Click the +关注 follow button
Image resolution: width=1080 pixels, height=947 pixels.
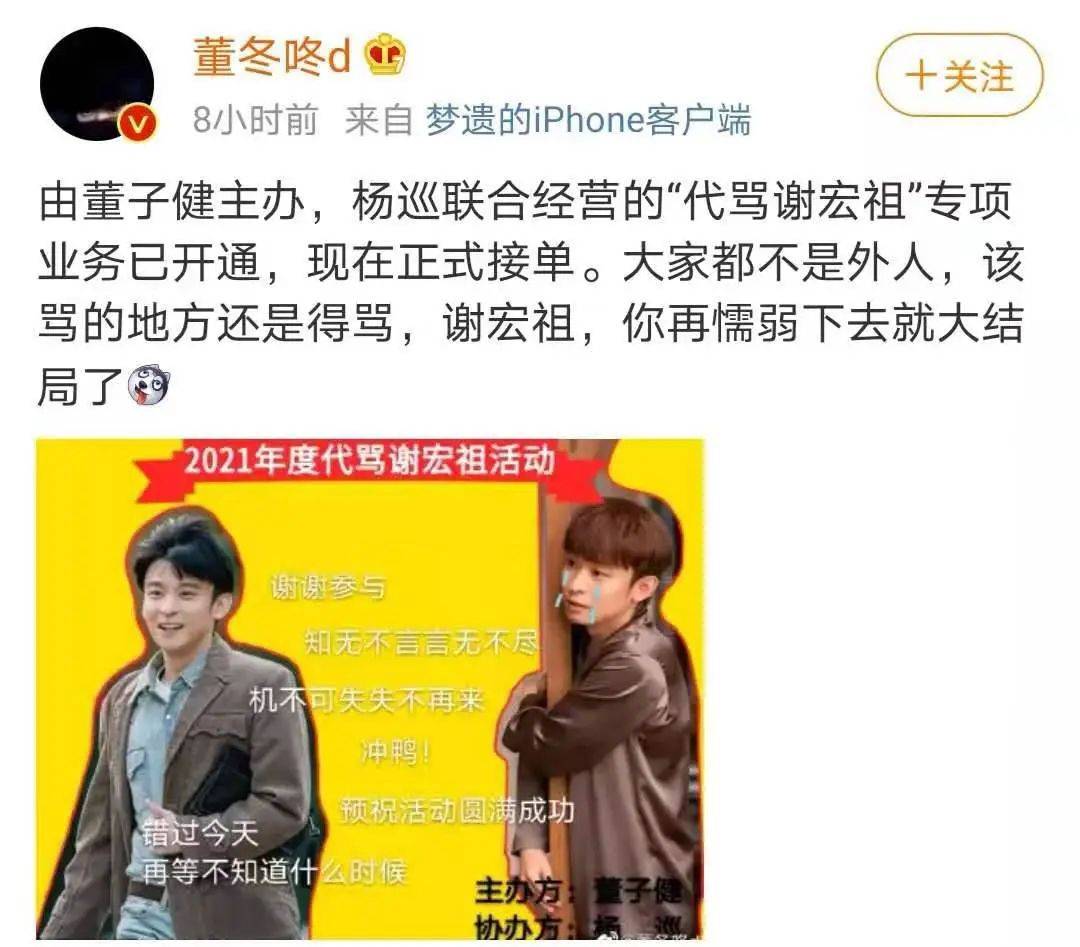pyautogui.click(x=959, y=75)
